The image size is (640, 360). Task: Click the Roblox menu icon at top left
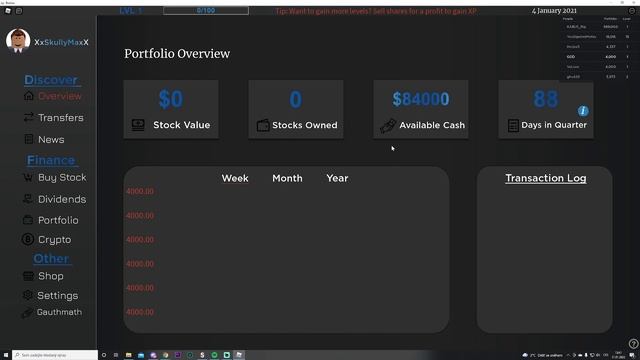(x=8, y=11)
